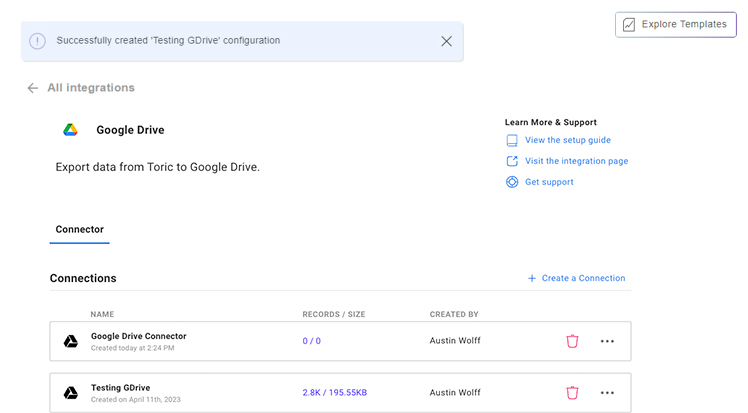Click the Connections section heading
This screenshot has width=748, height=413.
[x=83, y=278]
